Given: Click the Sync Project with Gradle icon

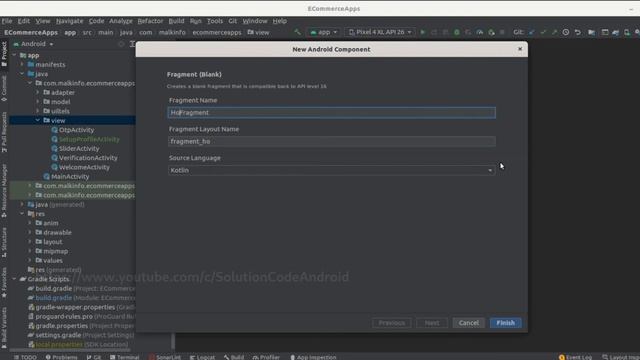Looking at the screenshot, I should [616, 32].
